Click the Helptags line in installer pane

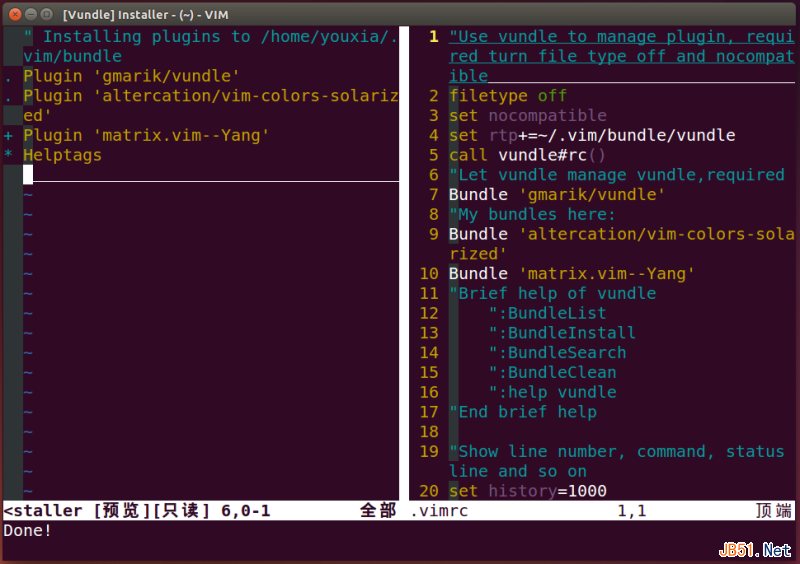[x=62, y=155]
